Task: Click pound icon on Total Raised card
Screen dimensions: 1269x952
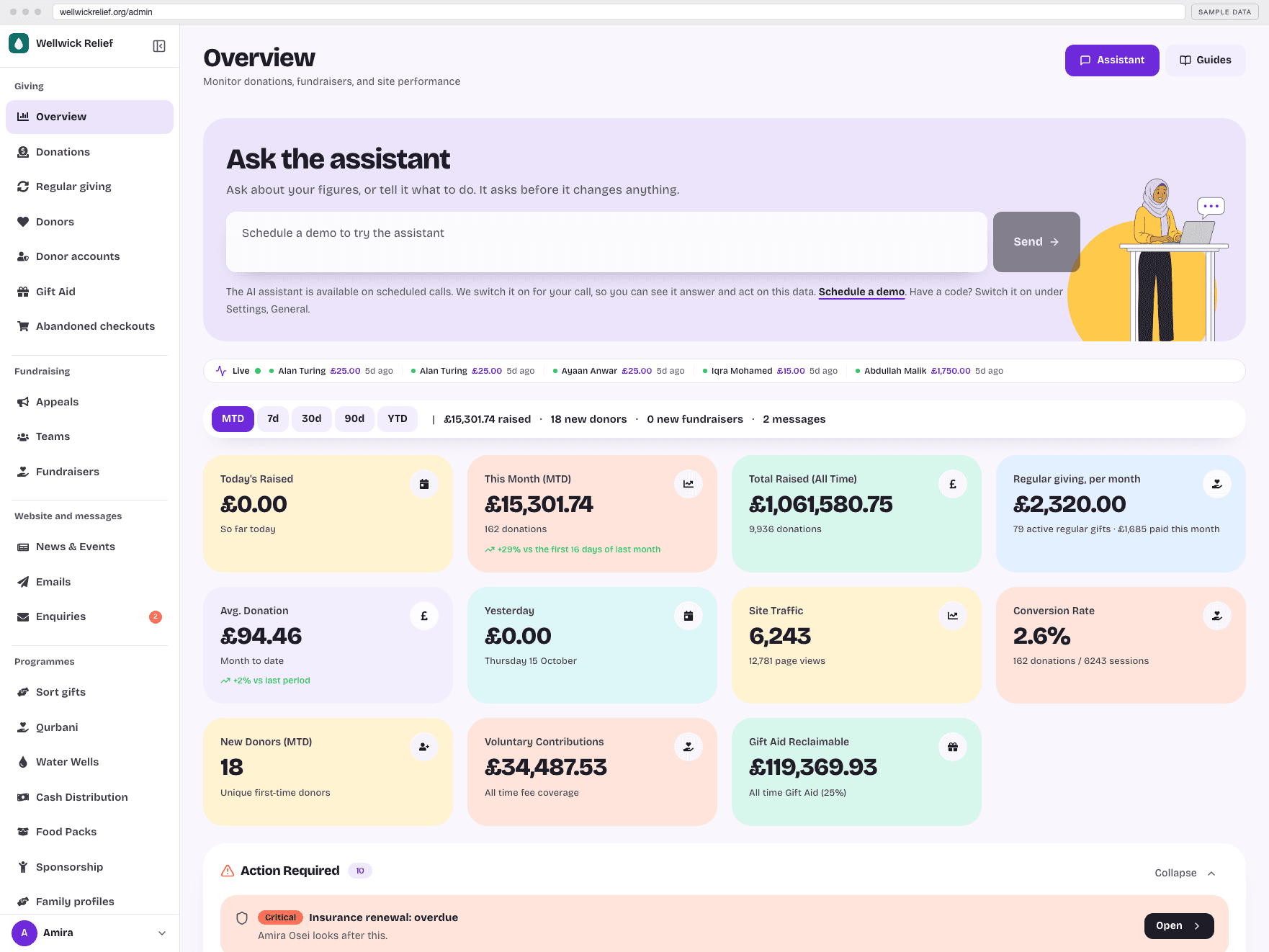Action: click(953, 484)
